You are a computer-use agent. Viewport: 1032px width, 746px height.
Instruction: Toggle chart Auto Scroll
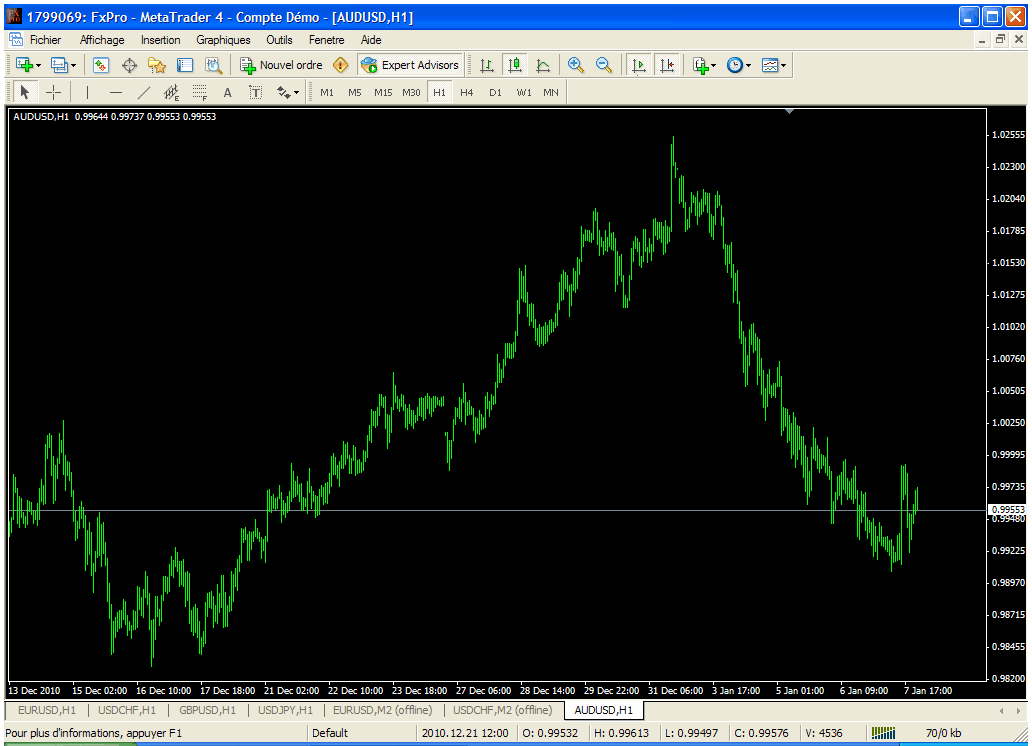(x=639, y=65)
